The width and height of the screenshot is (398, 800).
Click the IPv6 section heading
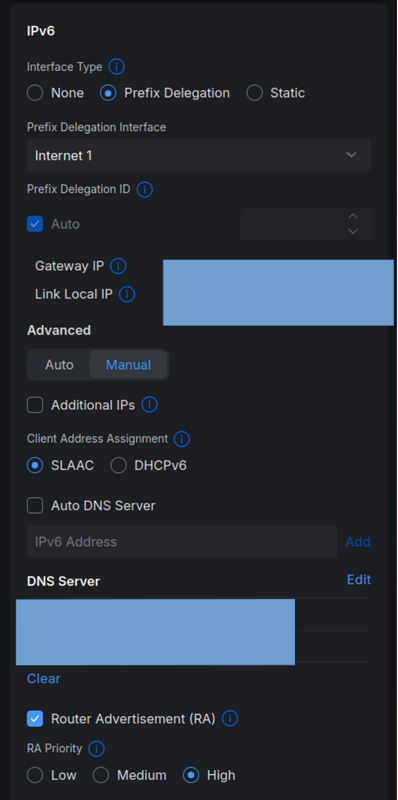click(41, 31)
